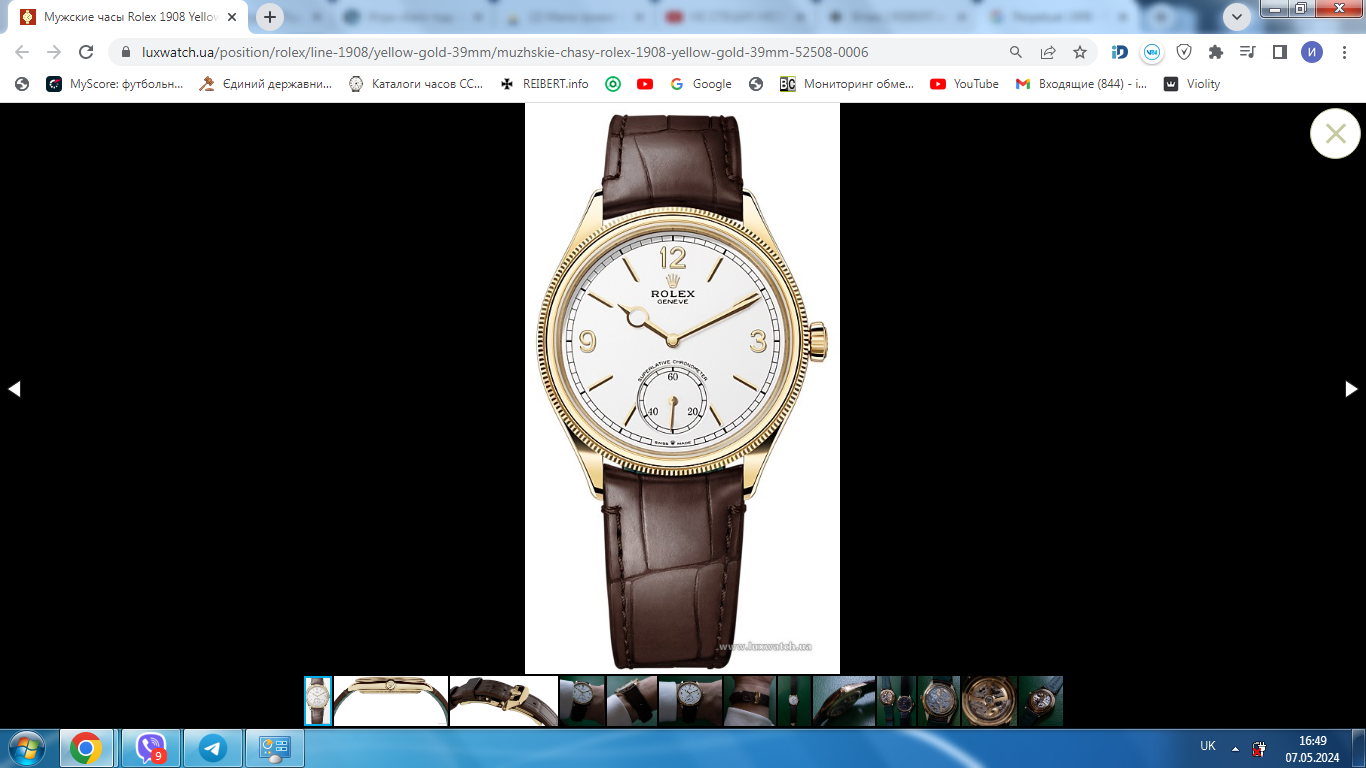1366x768 pixels.
Task: Open the Extensions puzzle menu
Action: tap(1216, 52)
